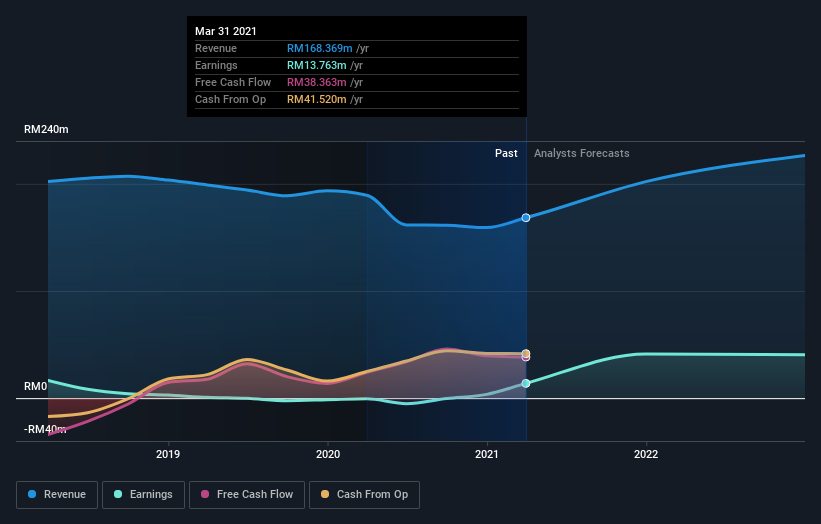The image size is (821, 524).
Task: Click the 2020 x-axis label
Action: (328, 454)
